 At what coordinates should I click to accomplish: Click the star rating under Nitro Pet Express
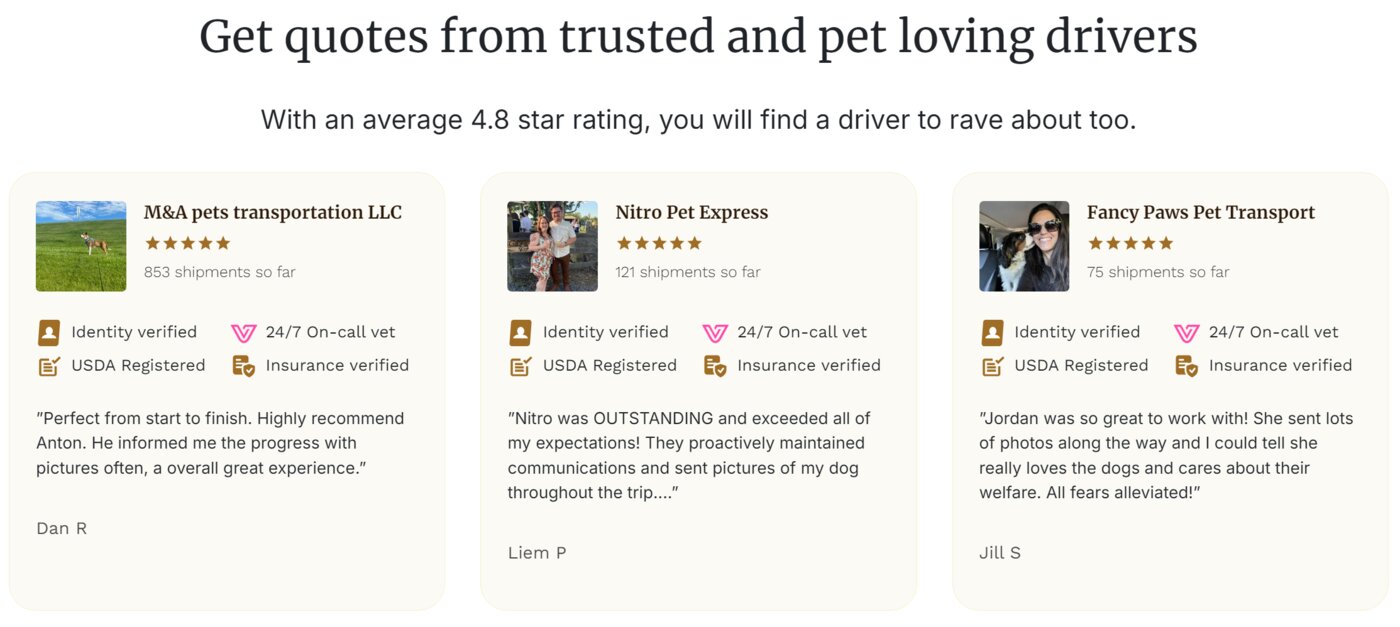pos(659,243)
